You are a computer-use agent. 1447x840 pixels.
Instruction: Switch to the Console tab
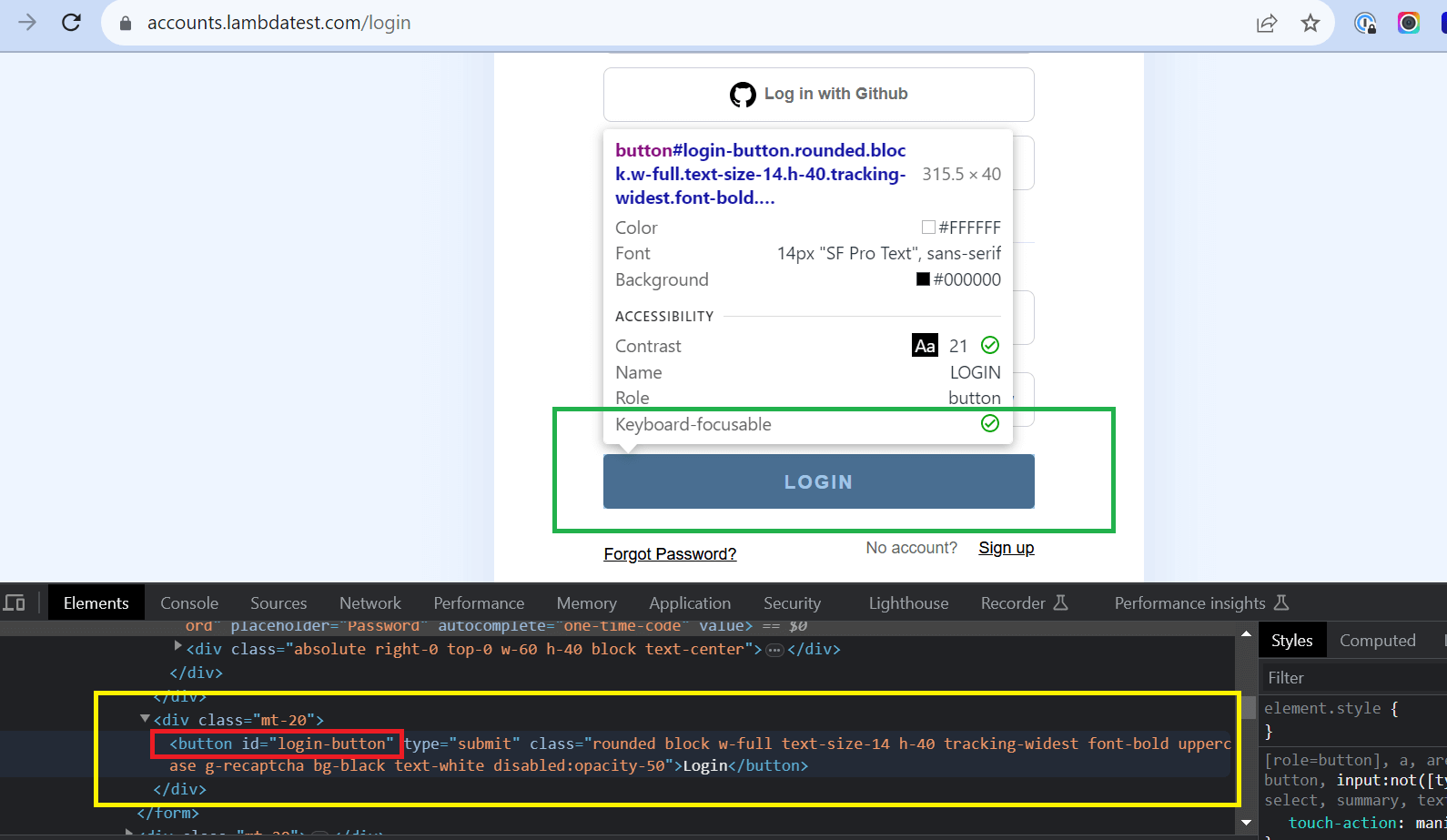tap(189, 603)
